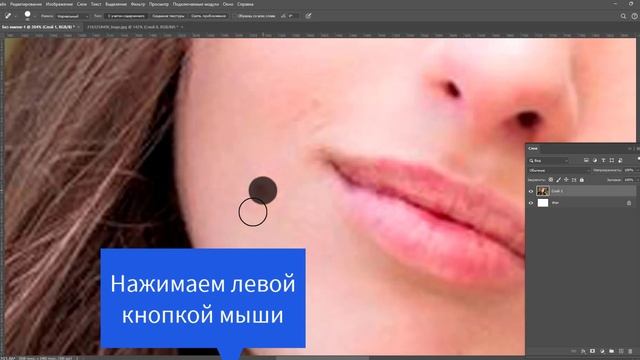Lock artboard nesting icon
Image resolution: width=640 pixels, height=360 pixels.
[574, 180]
